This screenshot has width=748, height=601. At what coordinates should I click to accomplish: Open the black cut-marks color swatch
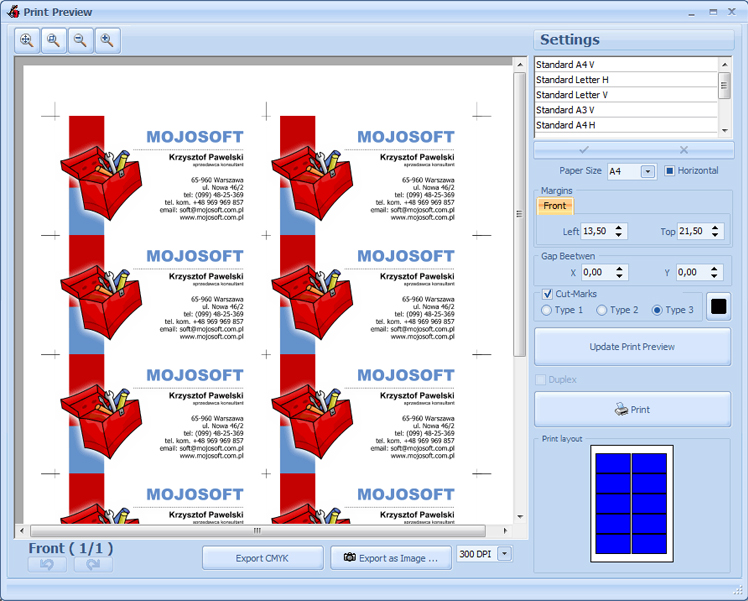[718, 306]
